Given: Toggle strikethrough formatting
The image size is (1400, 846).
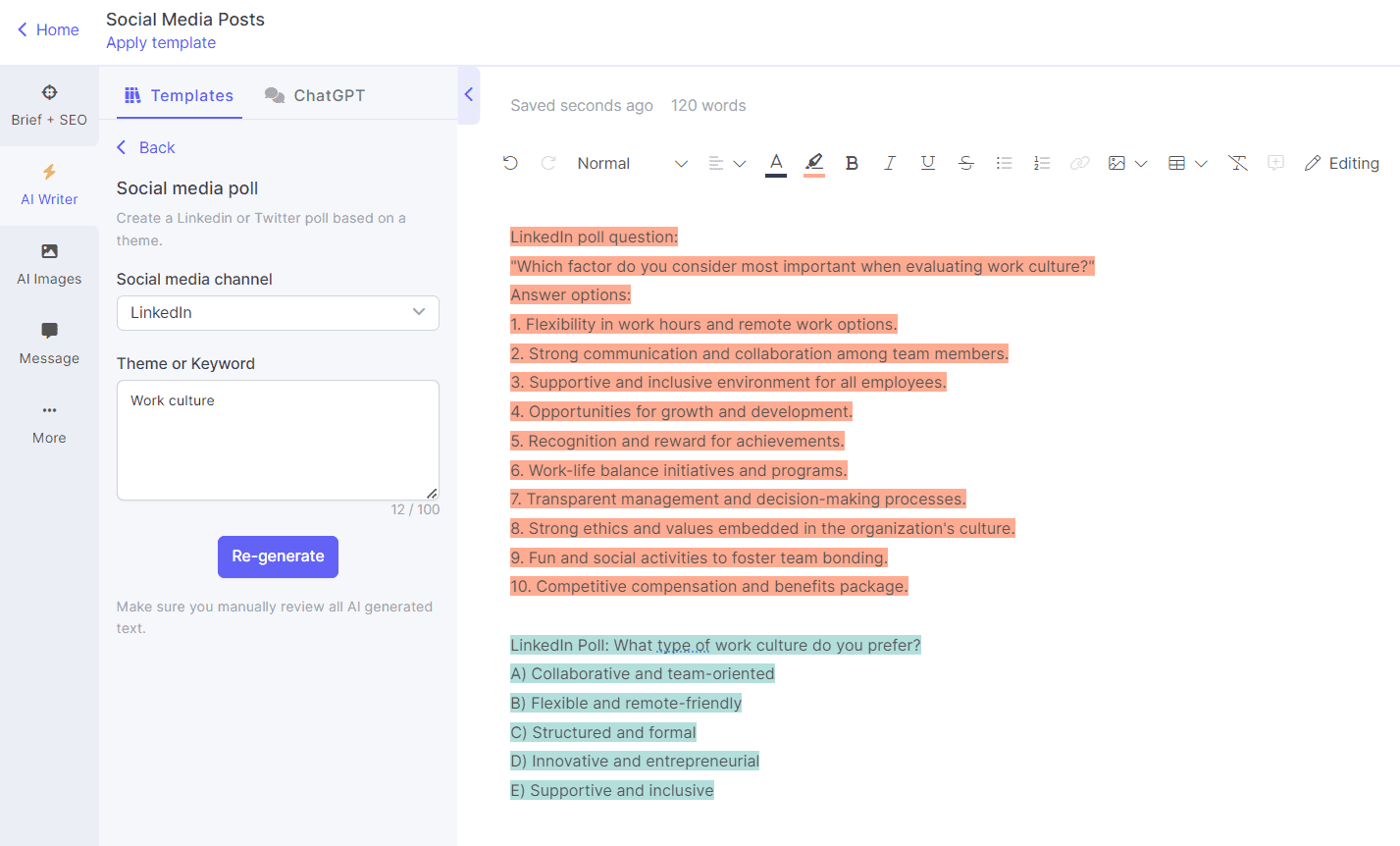Looking at the screenshot, I should point(966,163).
